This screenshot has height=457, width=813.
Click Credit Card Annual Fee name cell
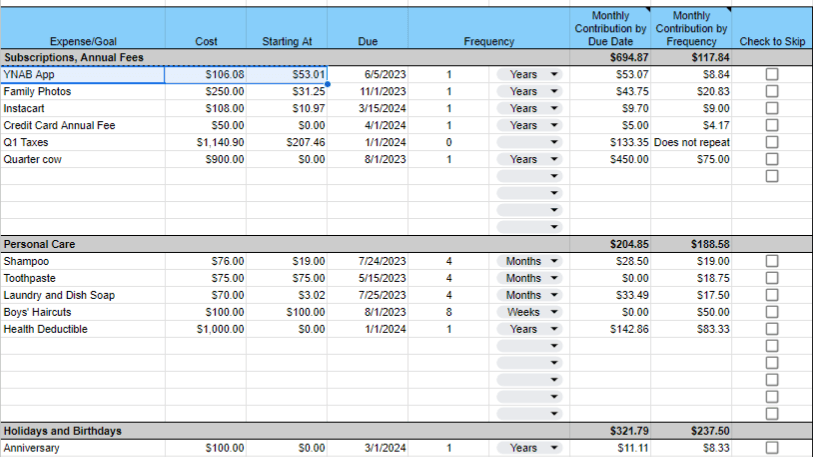(x=83, y=125)
